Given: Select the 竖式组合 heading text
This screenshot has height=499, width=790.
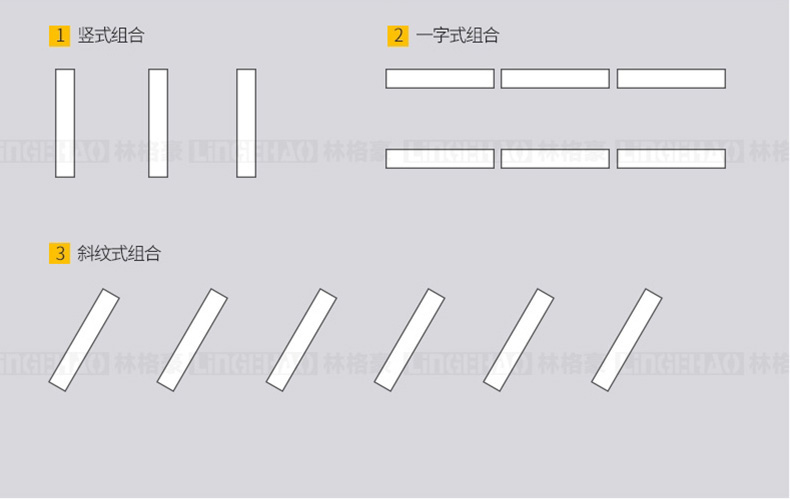Looking at the screenshot, I should pyautogui.click(x=111, y=36).
